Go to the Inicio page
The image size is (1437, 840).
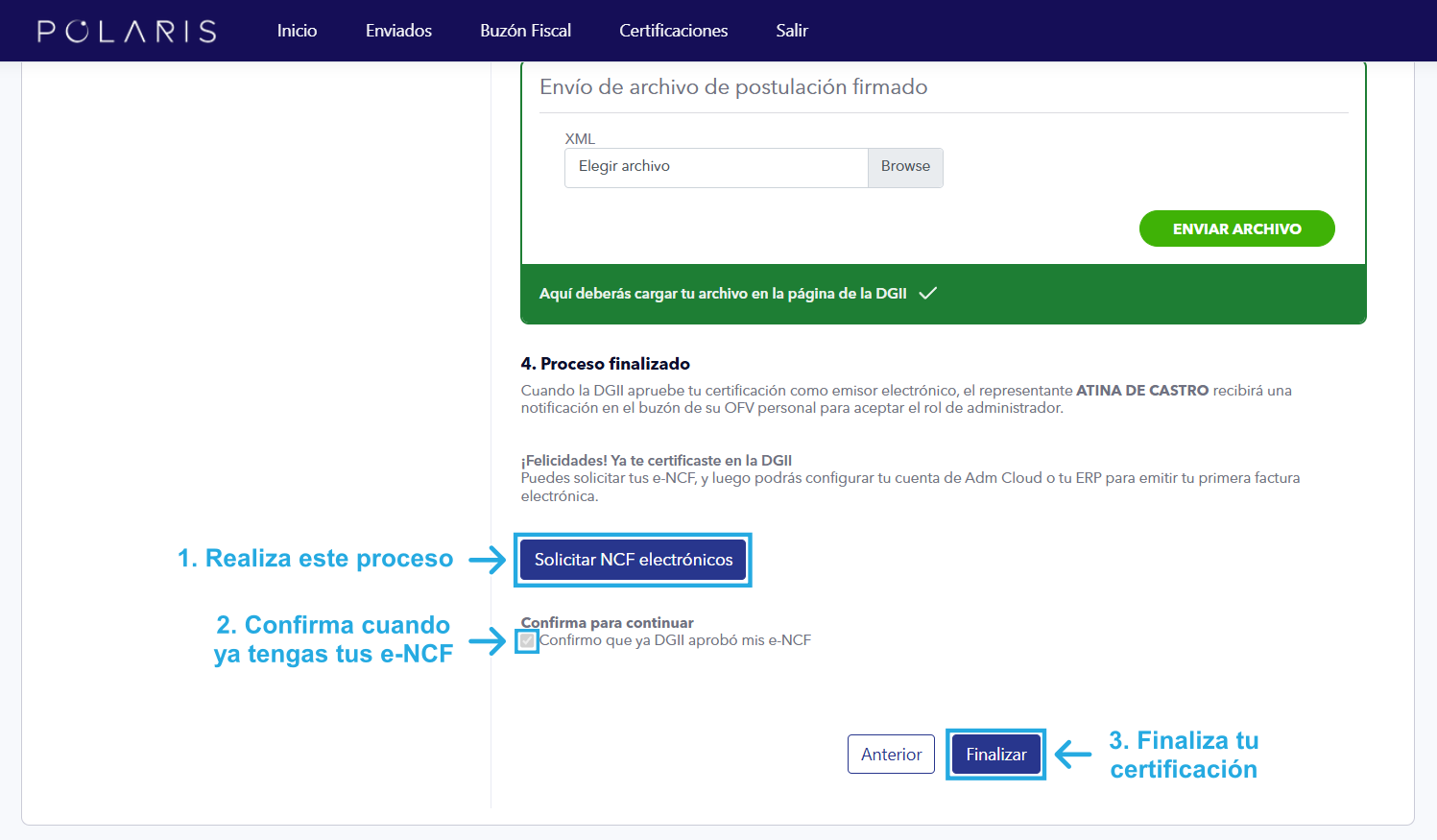pos(297,31)
